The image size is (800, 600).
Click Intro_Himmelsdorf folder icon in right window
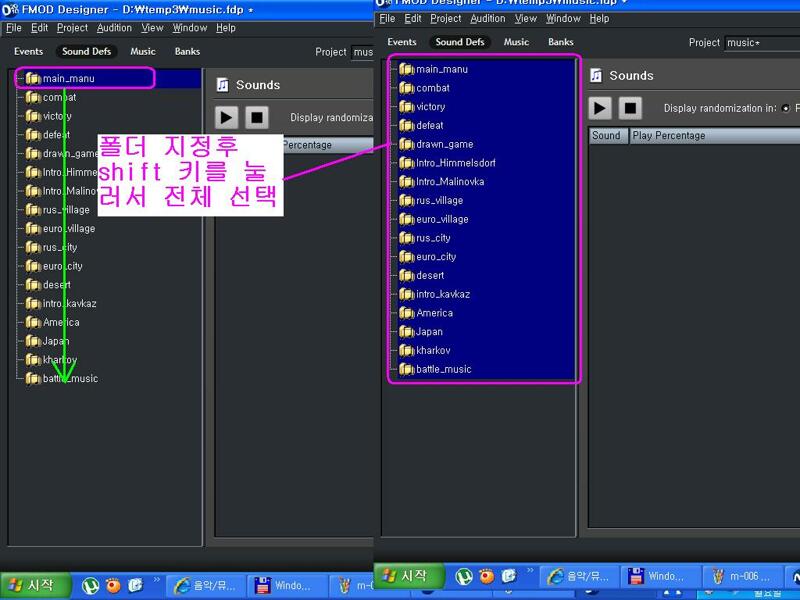[407, 163]
